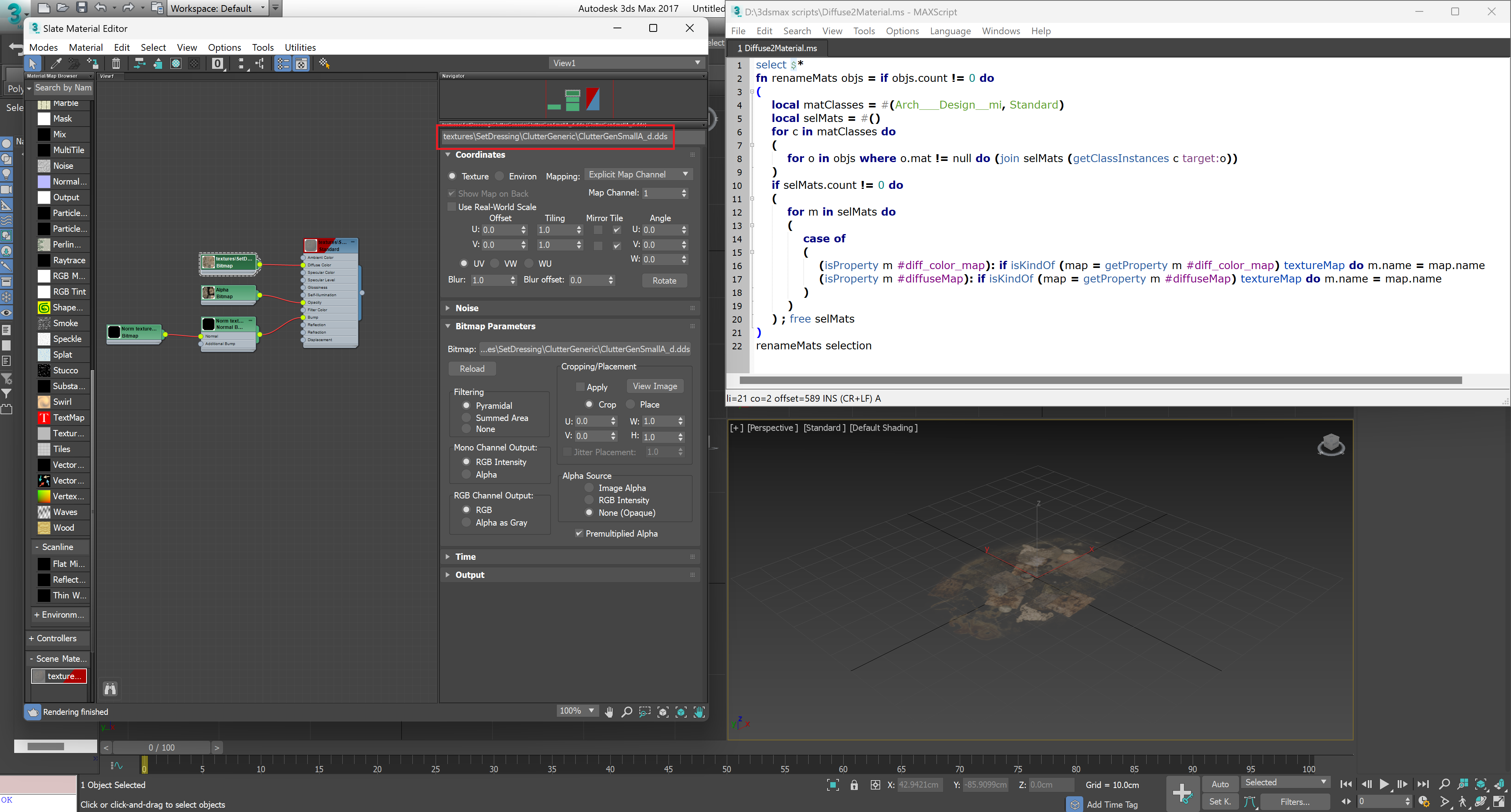Click the Reload button for the bitmap

point(472,368)
